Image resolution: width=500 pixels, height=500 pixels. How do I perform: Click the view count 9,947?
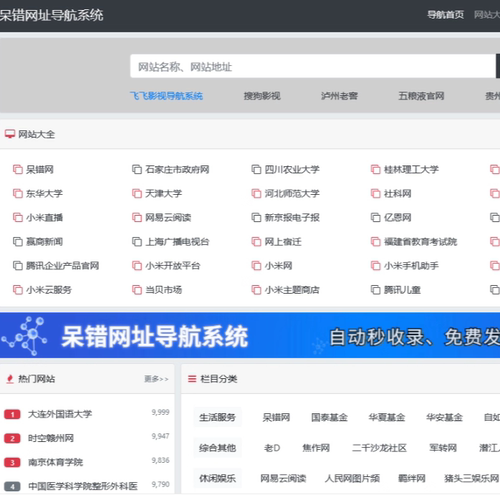(x=160, y=436)
